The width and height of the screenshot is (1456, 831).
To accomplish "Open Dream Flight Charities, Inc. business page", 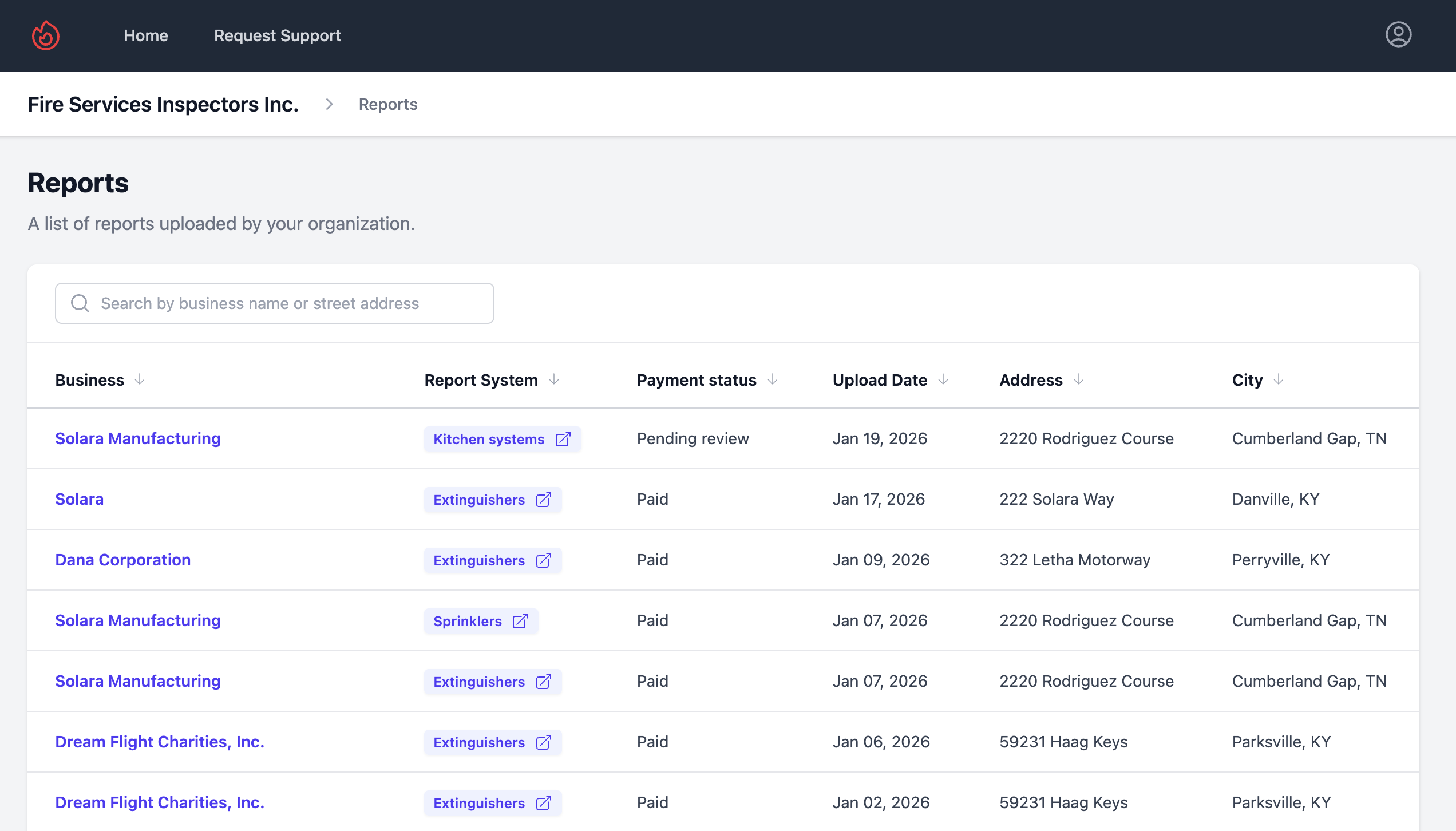I will [160, 742].
